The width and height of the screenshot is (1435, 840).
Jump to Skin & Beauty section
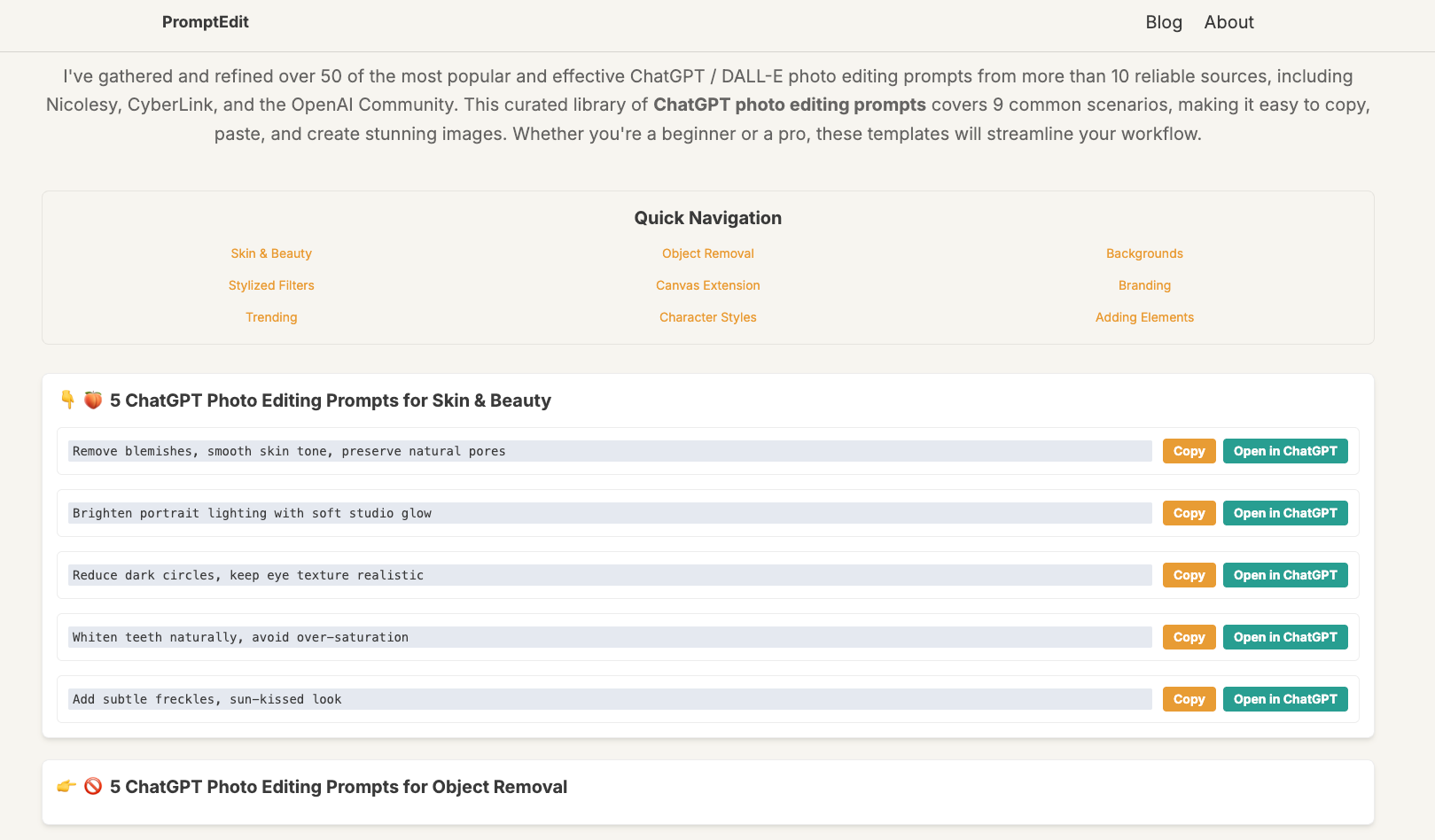(x=271, y=253)
